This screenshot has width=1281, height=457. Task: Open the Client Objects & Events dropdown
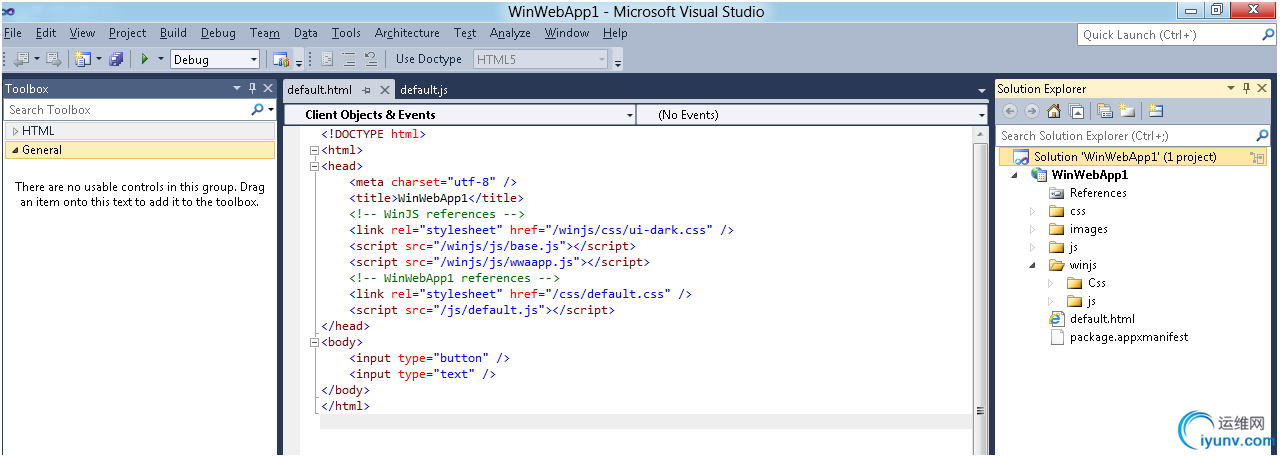(x=629, y=115)
